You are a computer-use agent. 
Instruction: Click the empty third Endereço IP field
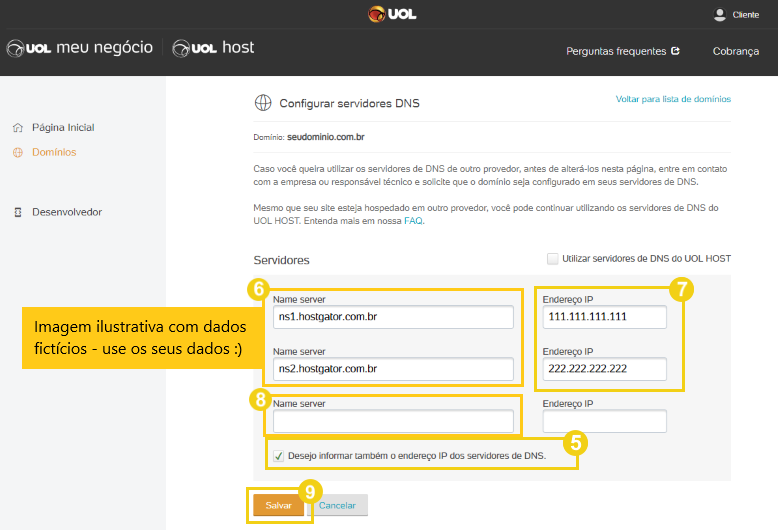tap(604, 421)
